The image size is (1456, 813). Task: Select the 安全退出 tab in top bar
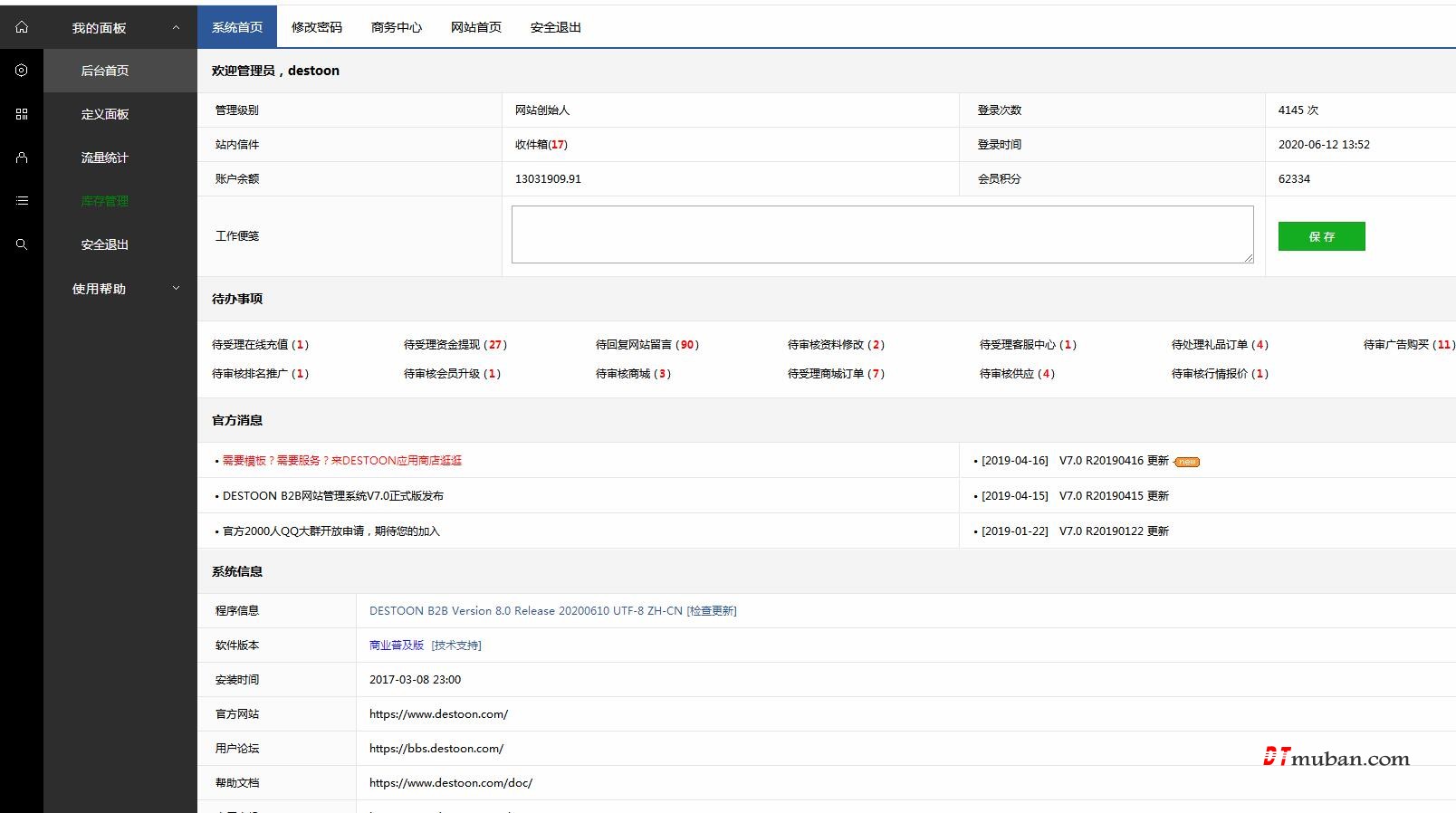tap(556, 27)
